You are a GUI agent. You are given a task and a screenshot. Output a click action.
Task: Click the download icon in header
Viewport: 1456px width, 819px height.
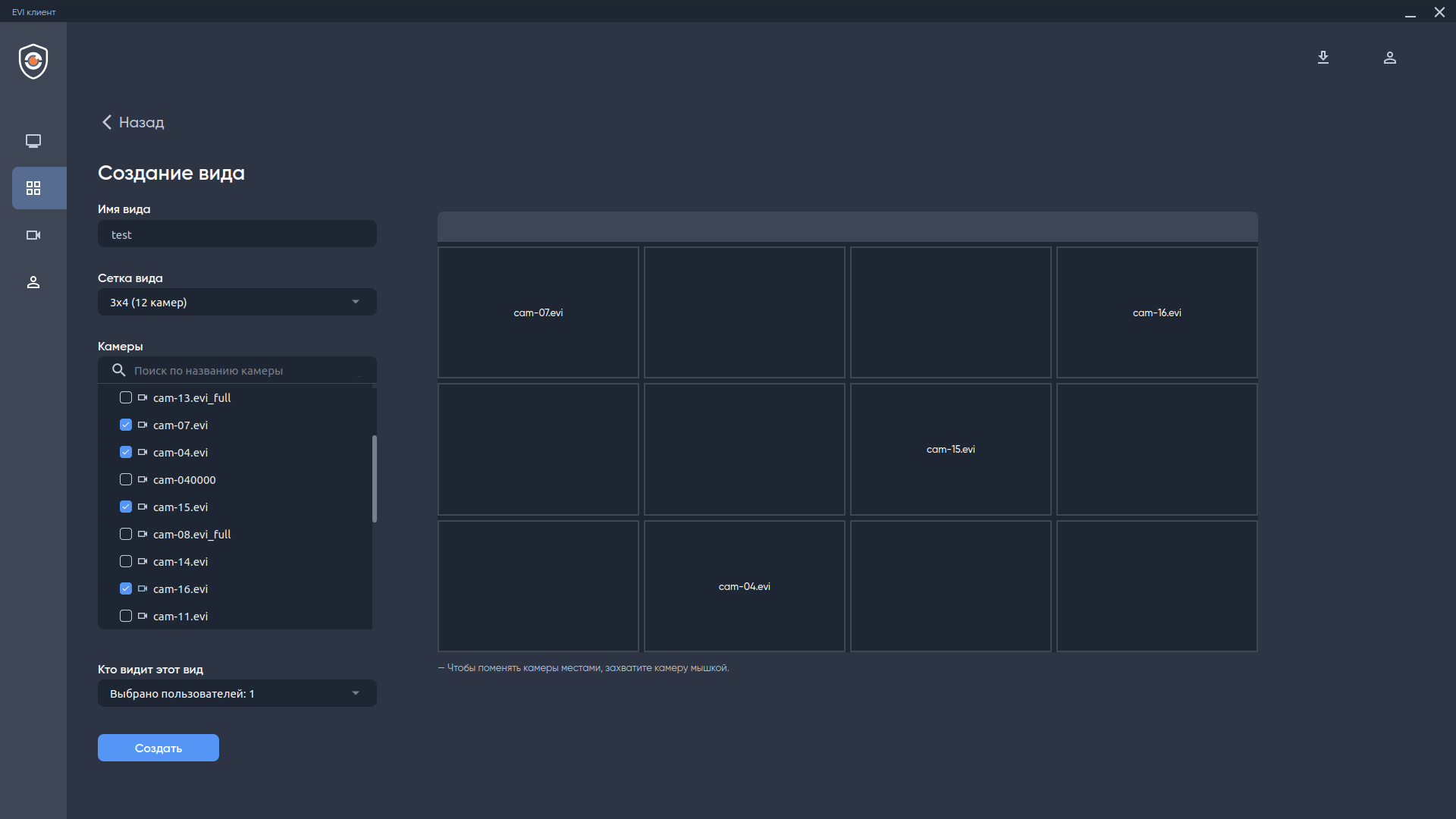pos(1323,58)
